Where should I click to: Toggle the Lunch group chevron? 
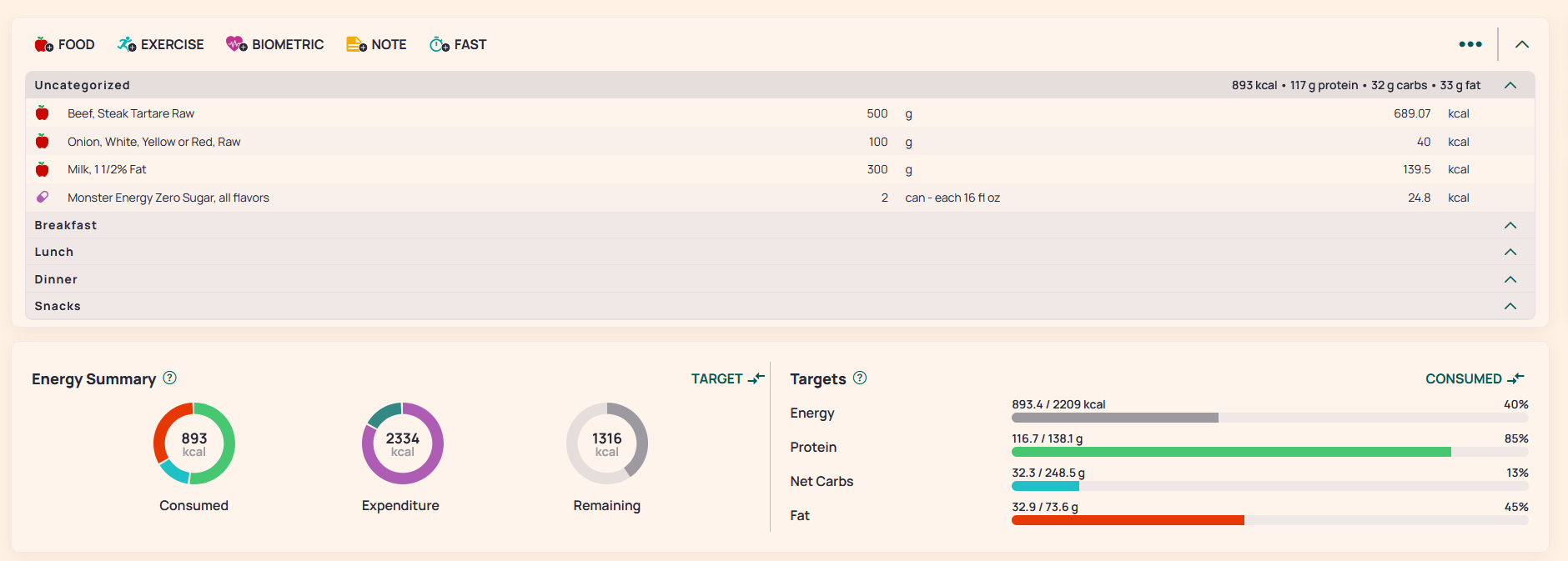(x=1510, y=252)
